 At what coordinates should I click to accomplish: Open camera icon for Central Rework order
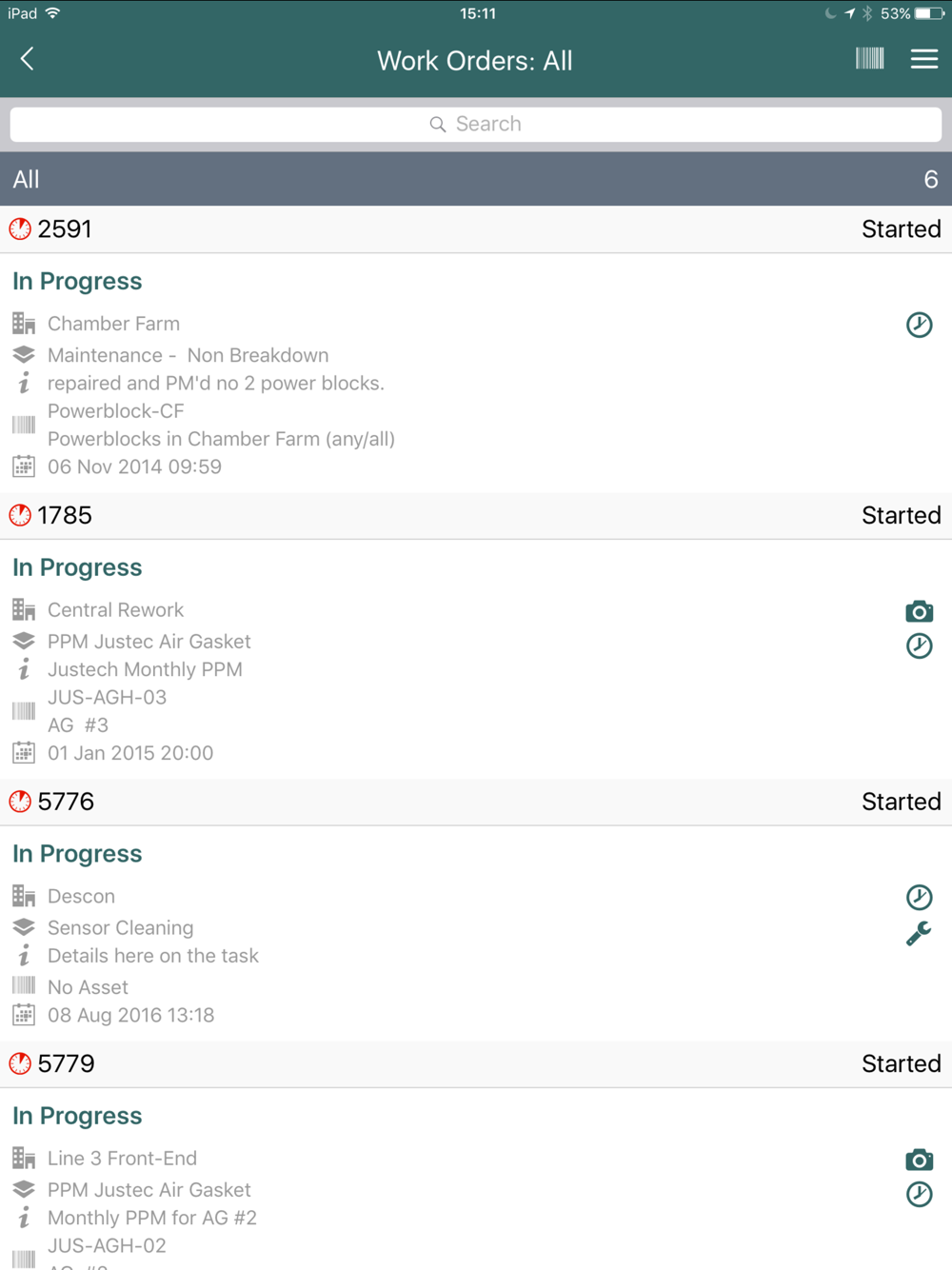tap(919, 611)
